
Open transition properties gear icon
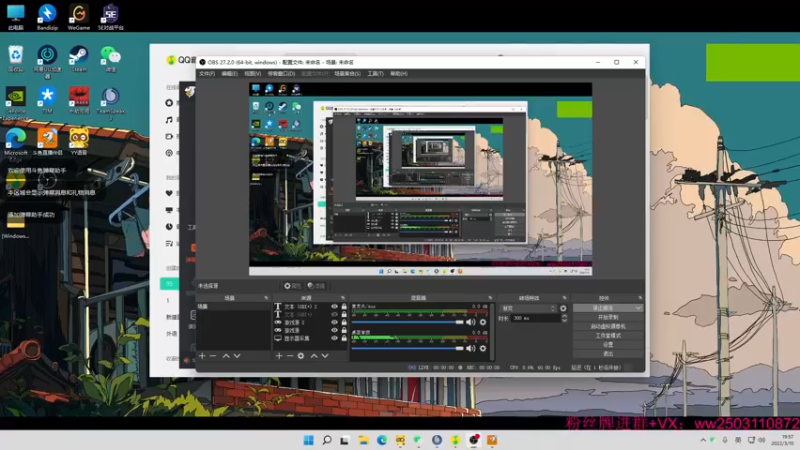563,308
